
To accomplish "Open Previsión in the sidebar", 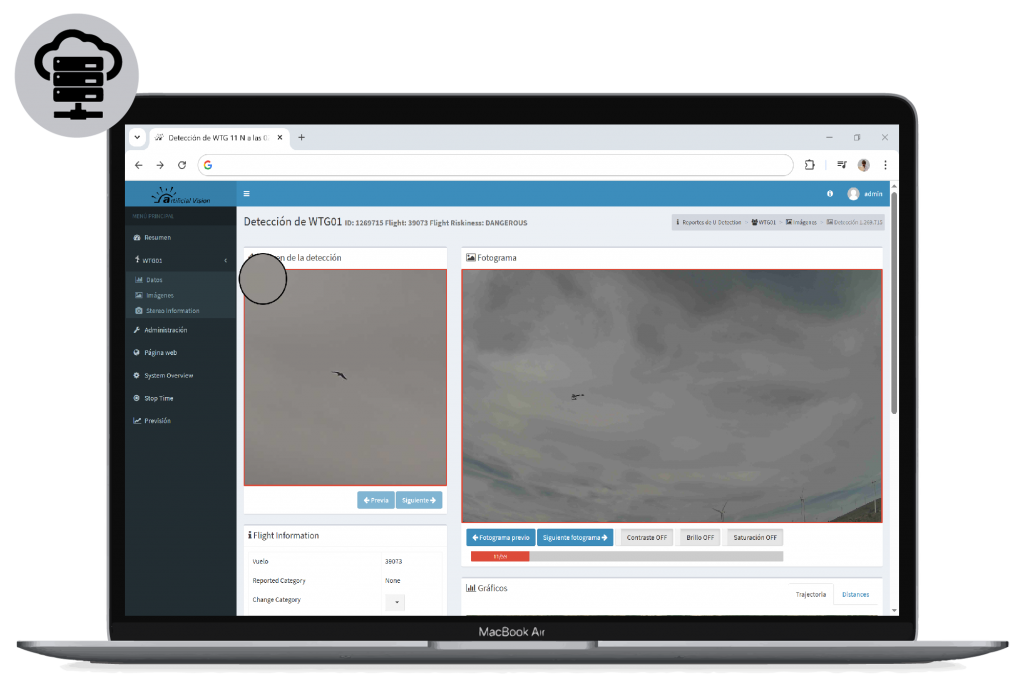I will coord(157,421).
